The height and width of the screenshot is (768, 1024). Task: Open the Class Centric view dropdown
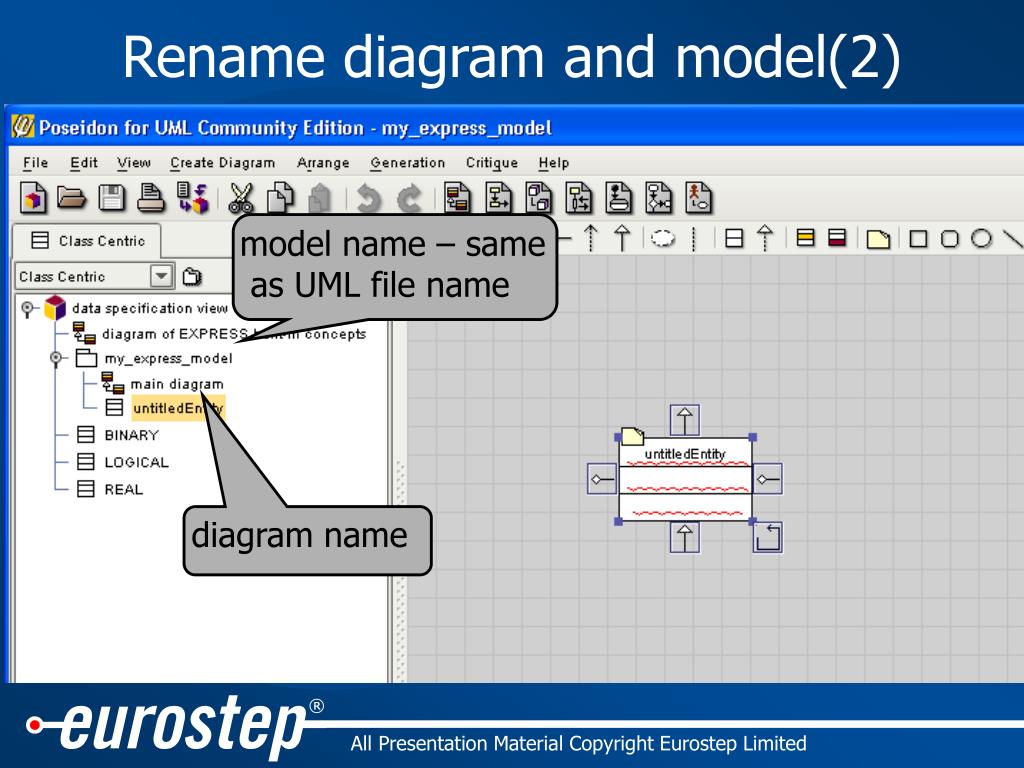pyautogui.click(x=161, y=276)
